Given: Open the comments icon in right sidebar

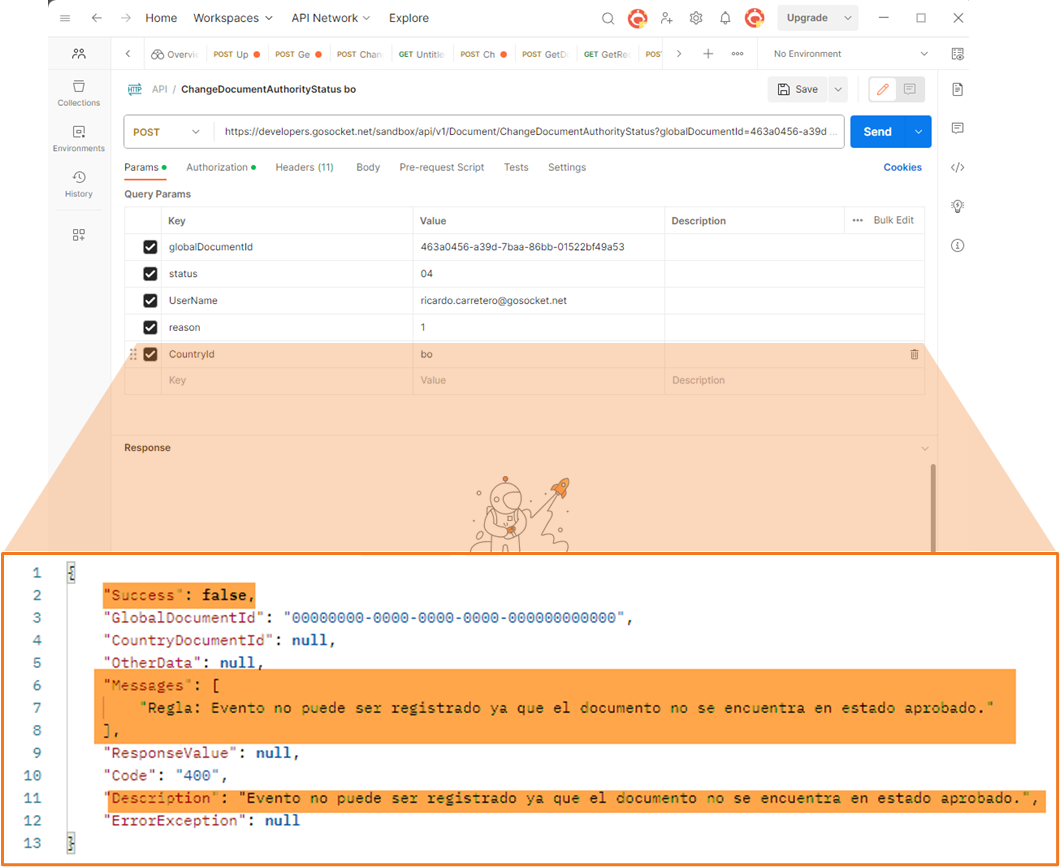Looking at the screenshot, I should pos(957,128).
